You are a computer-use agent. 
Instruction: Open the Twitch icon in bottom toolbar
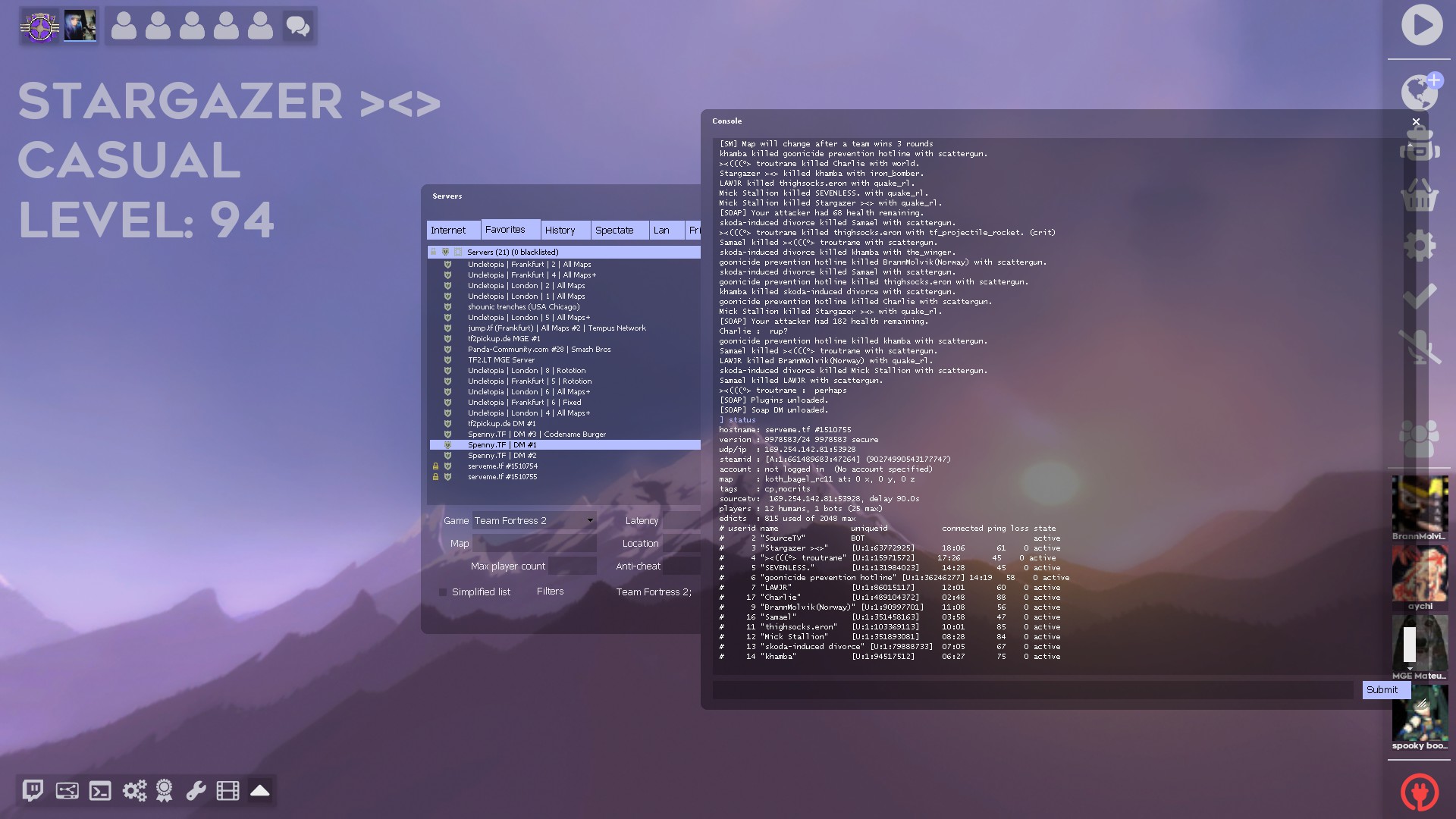click(x=33, y=791)
